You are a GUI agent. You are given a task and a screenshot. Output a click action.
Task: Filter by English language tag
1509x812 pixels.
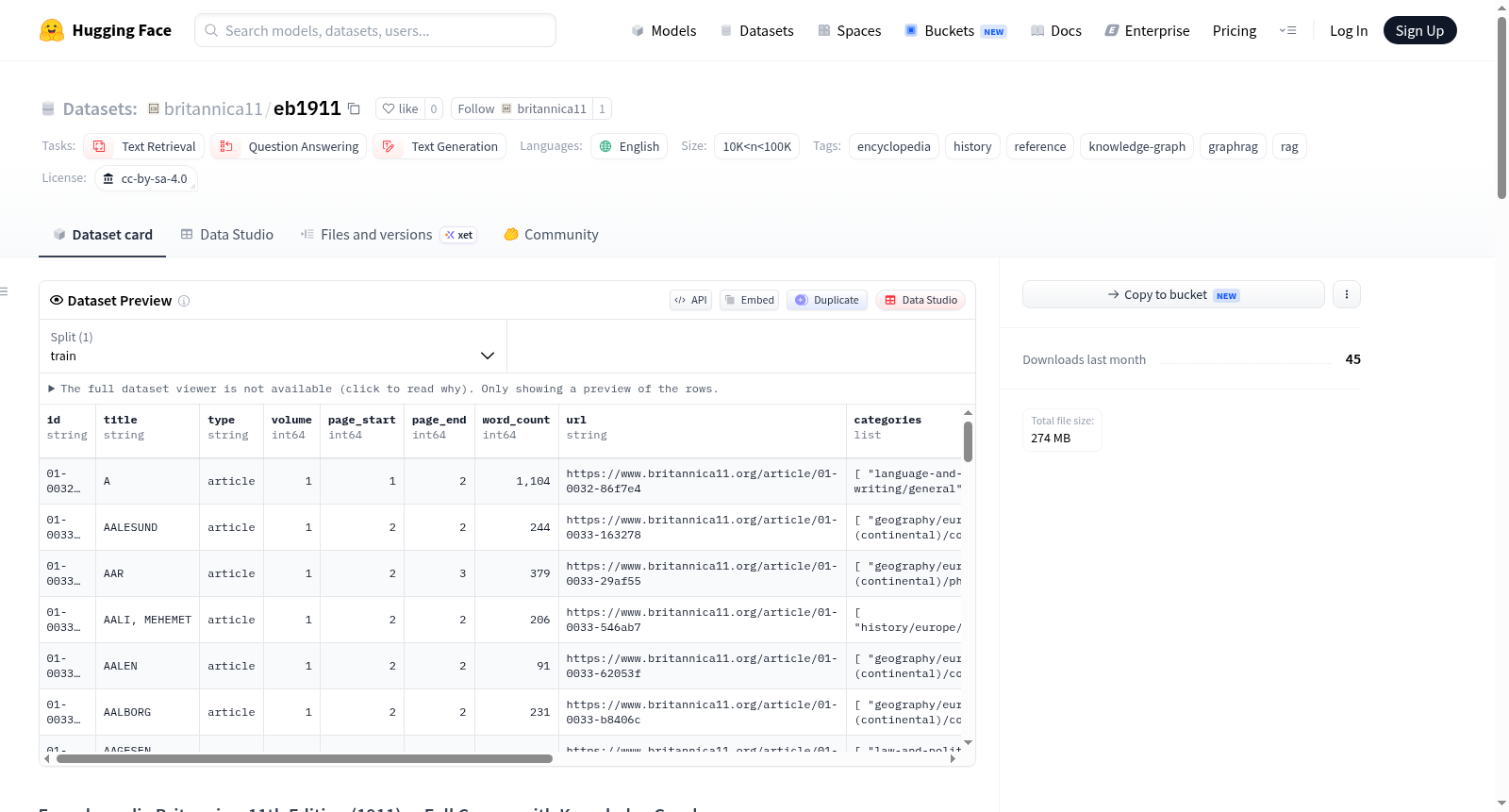[x=629, y=146]
